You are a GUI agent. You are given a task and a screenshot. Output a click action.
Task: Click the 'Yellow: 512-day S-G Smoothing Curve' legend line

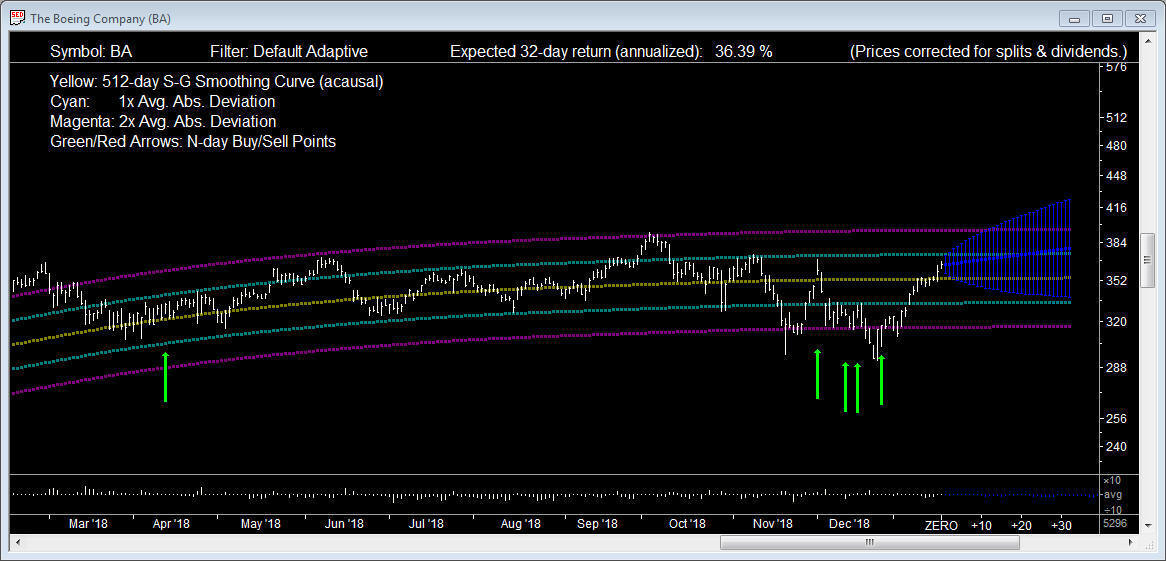[x=216, y=81]
